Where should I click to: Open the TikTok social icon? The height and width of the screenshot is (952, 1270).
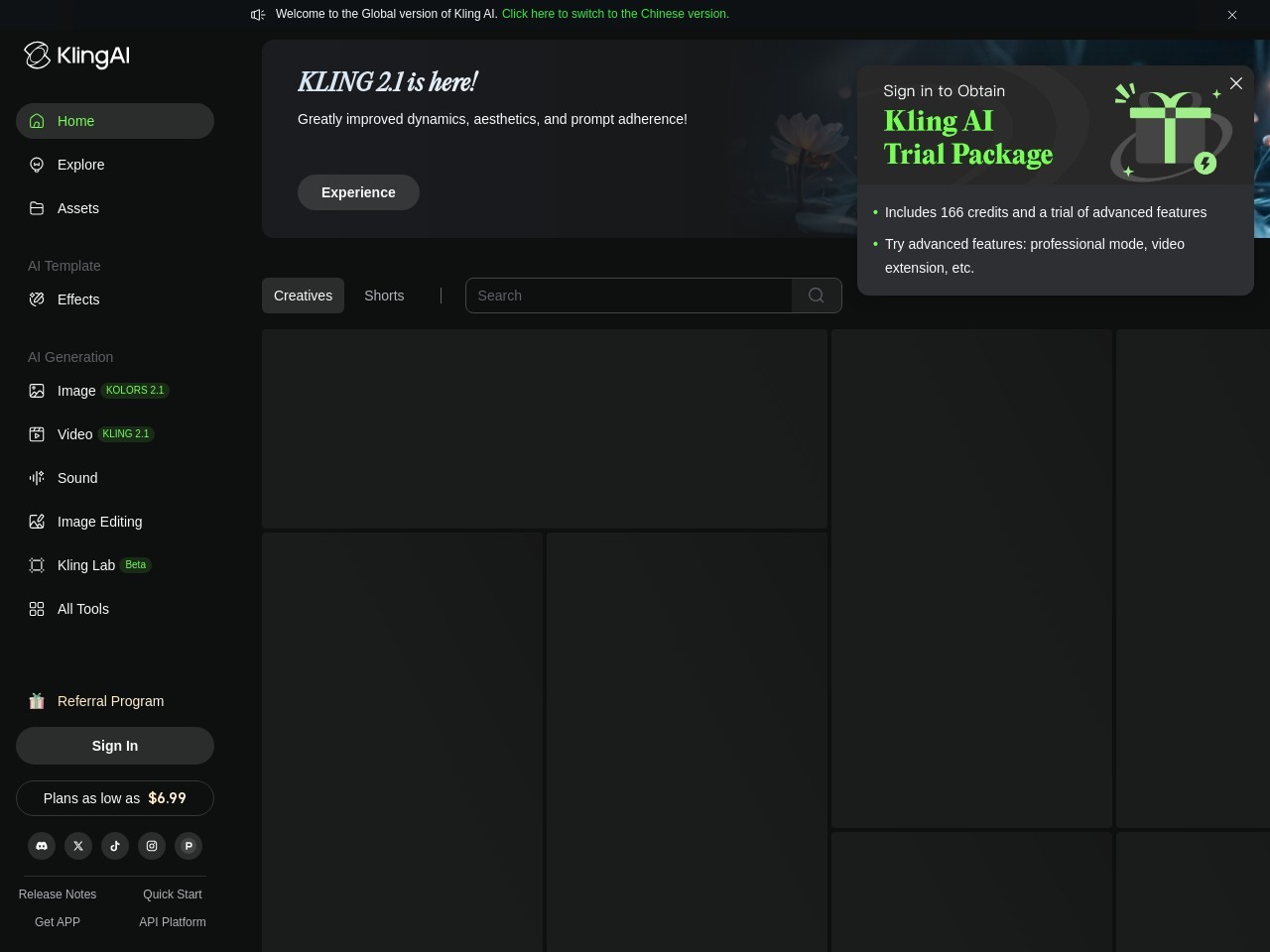pyautogui.click(x=115, y=846)
